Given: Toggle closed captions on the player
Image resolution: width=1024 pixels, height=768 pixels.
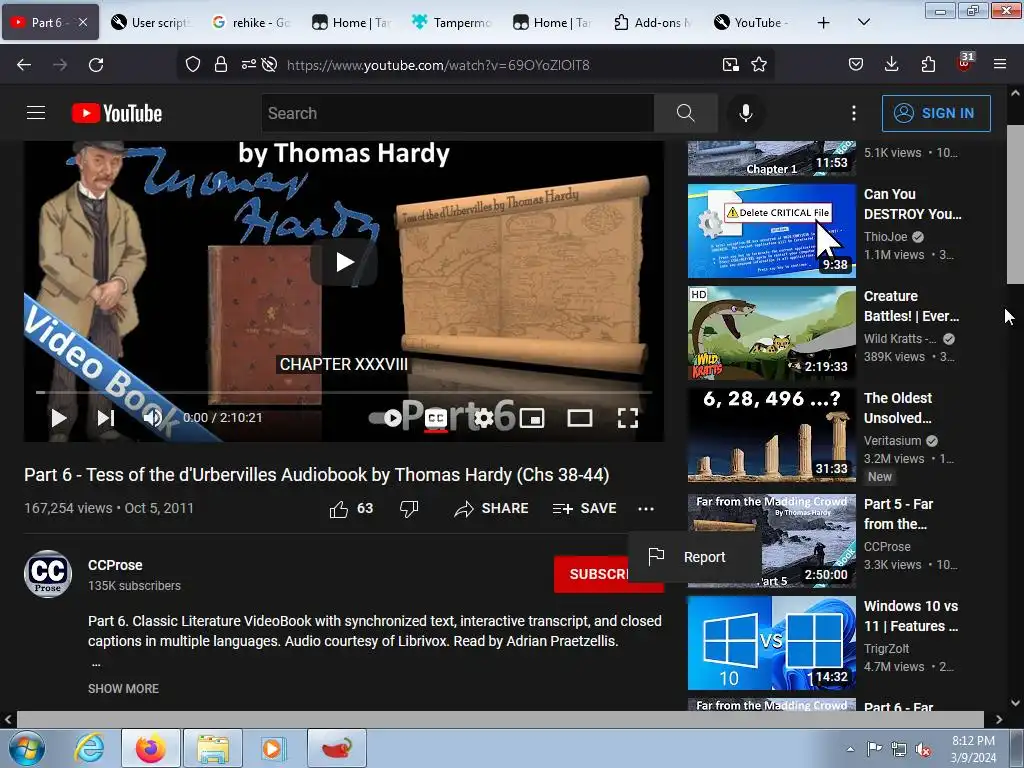Looking at the screenshot, I should [x=436, y=418].
